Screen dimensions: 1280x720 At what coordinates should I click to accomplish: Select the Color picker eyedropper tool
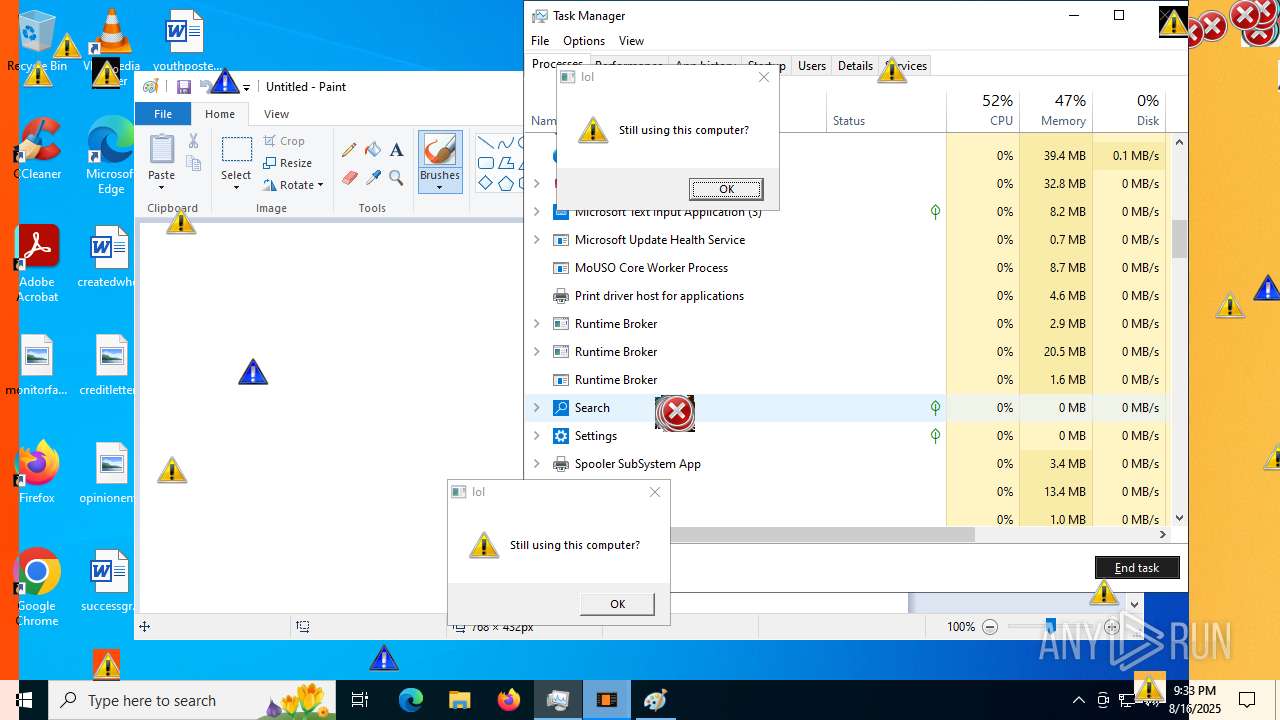(x=373, y=178)
